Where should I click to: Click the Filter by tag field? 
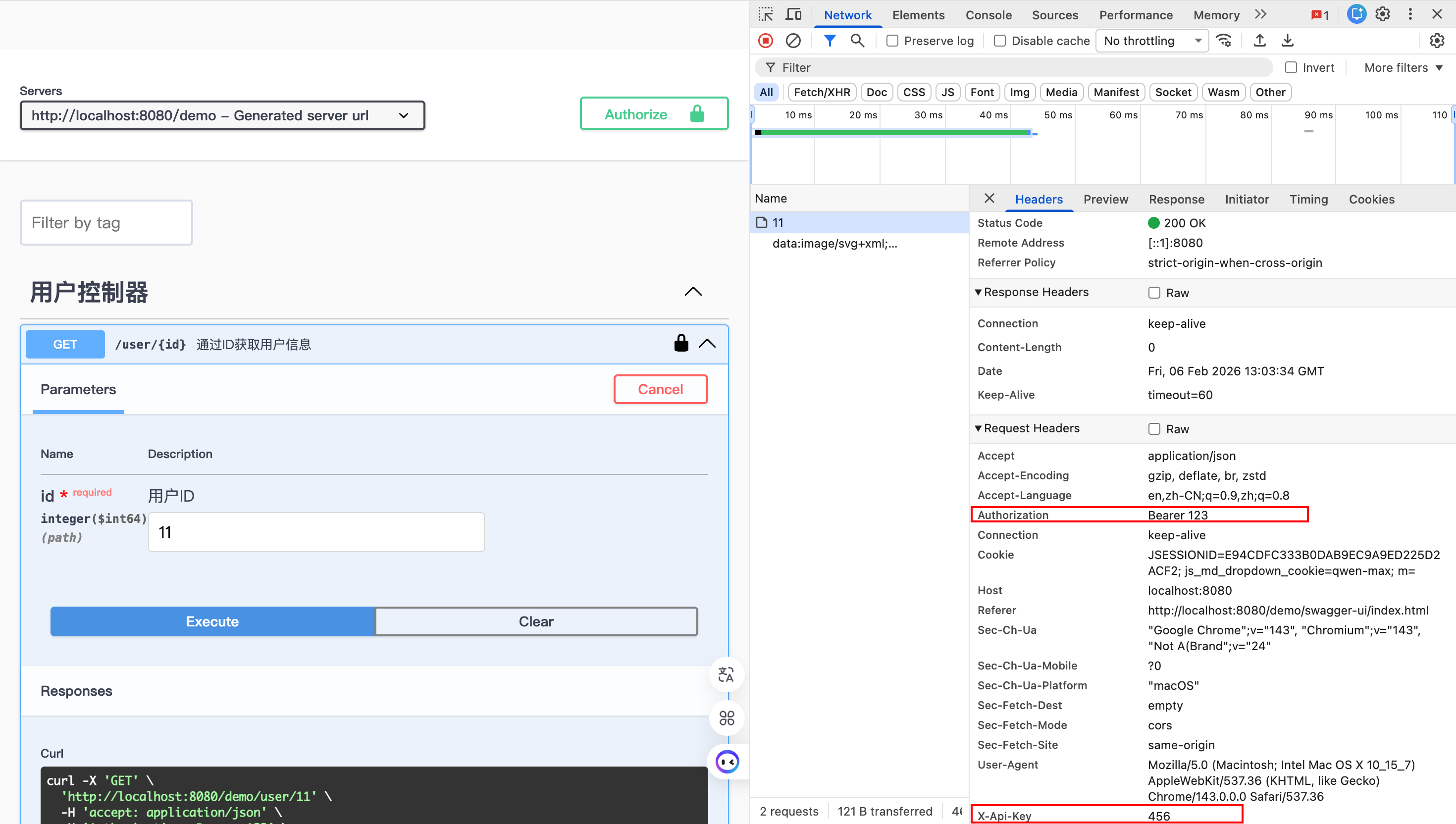[x=106, y=222]
